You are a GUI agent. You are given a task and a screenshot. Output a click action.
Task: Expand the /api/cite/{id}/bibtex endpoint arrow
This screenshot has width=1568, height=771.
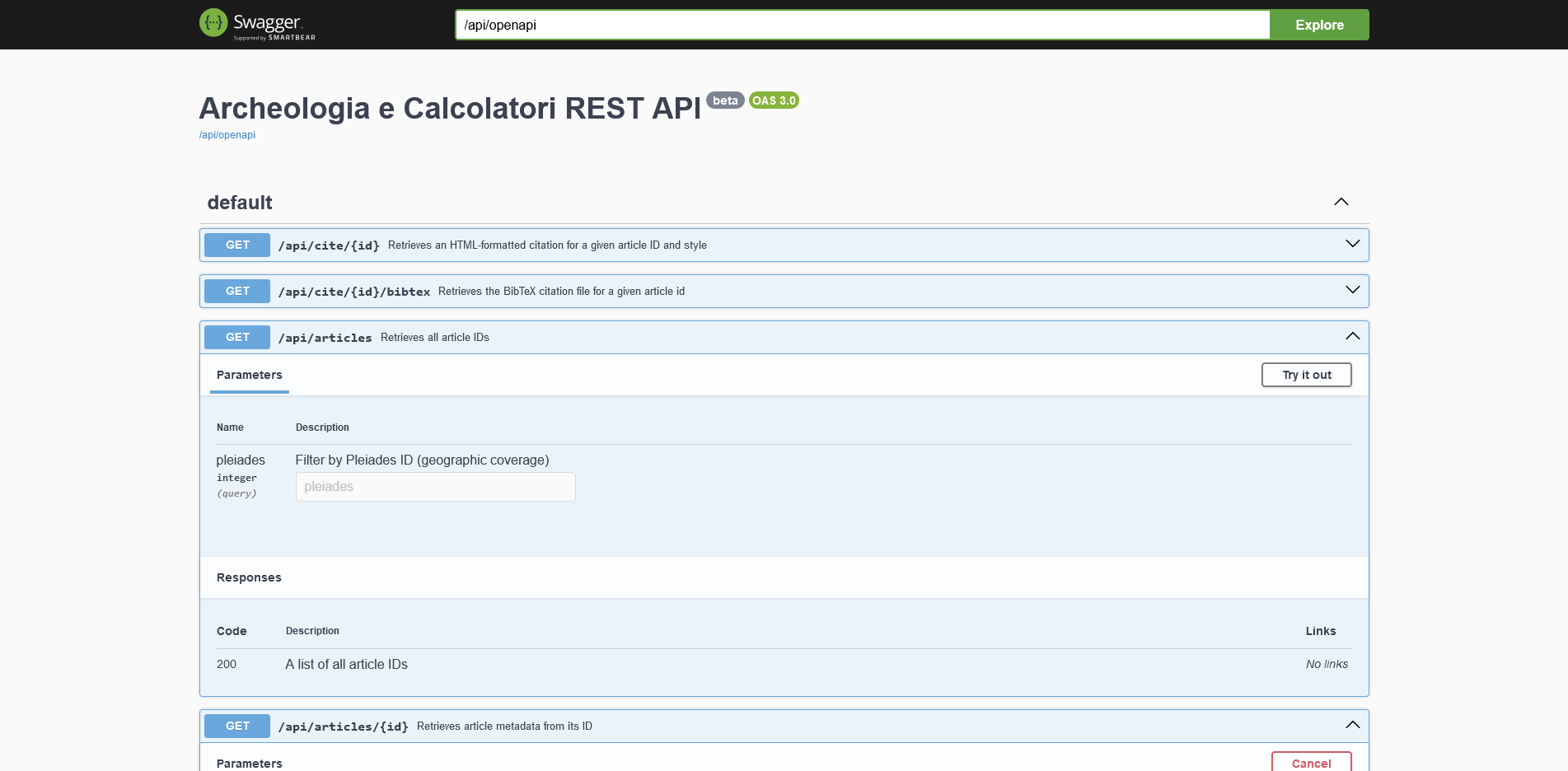(x=1352, y=290)
